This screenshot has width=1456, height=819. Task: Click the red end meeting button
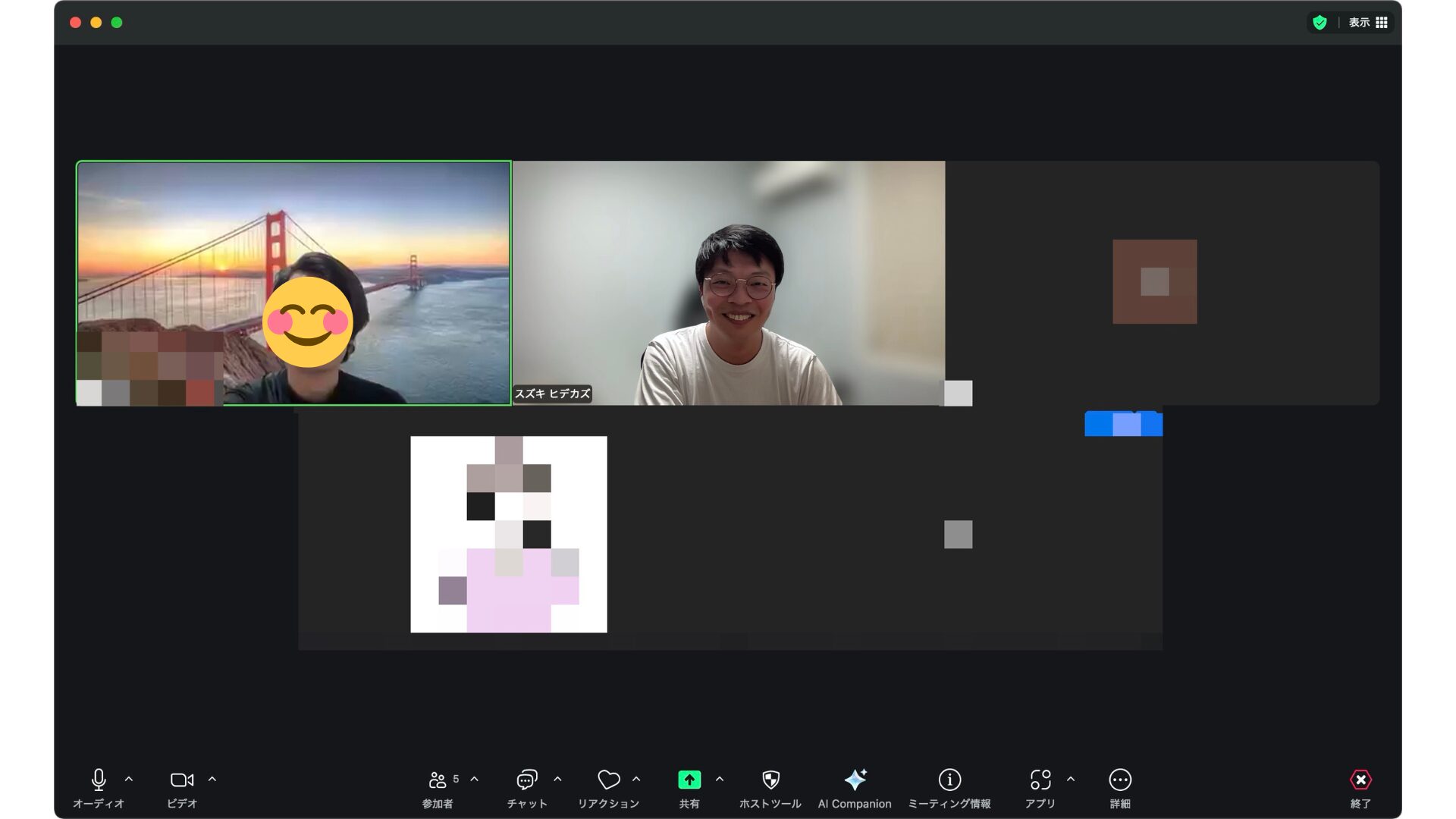(x=1360, y=780)
